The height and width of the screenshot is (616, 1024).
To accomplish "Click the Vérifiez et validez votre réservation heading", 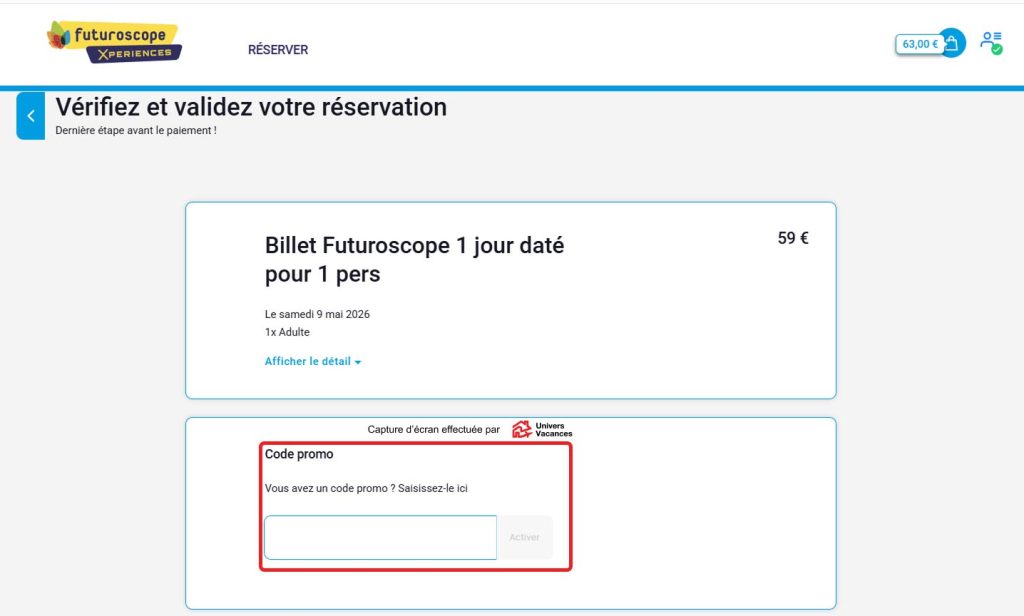I will [x=251, y=107].
